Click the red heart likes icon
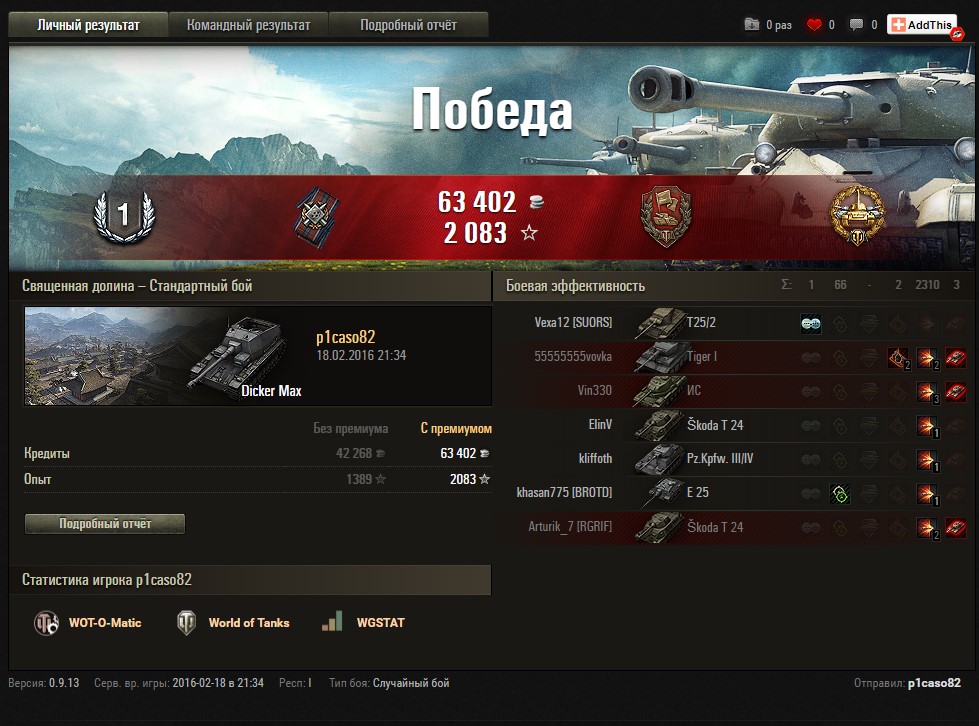 click(x=814, y=25)
